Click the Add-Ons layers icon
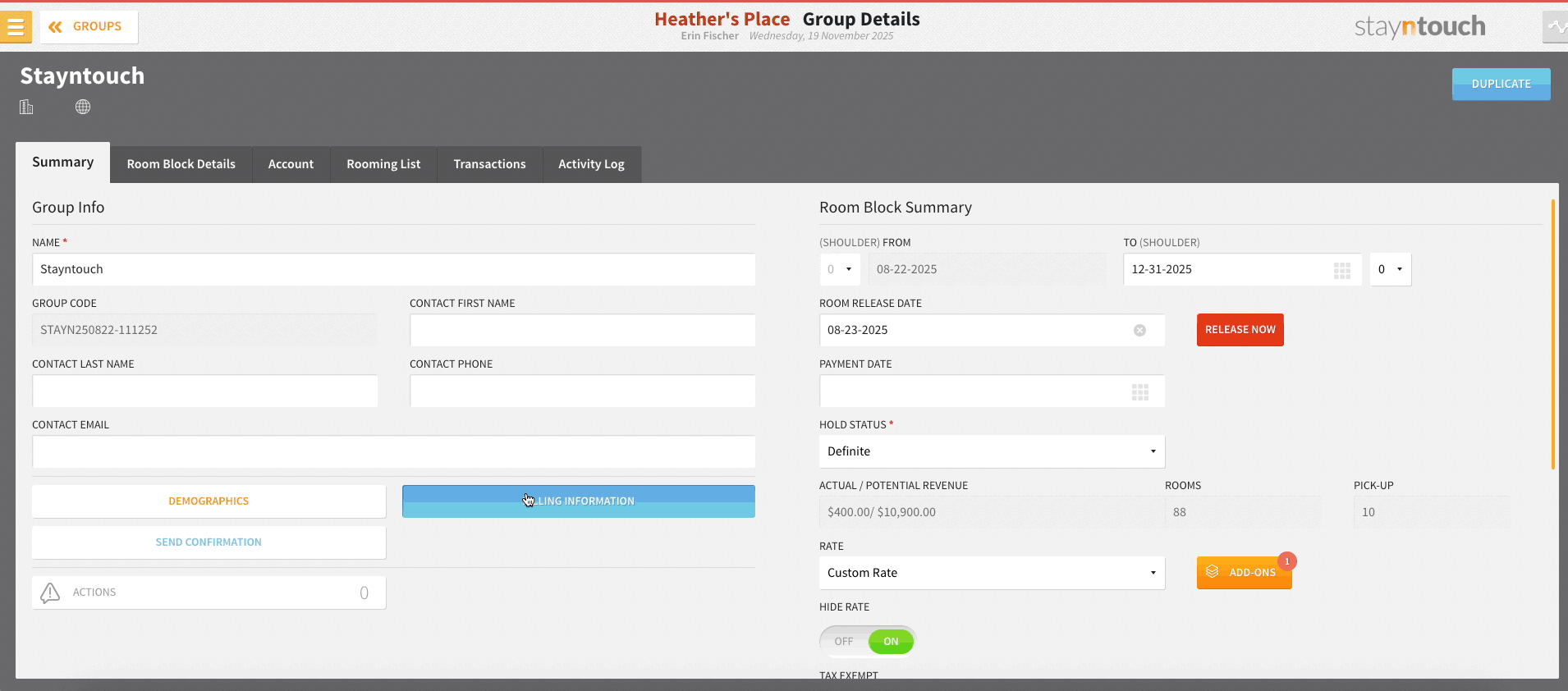Screen dimensions: 1568x691 (1213, 572)
